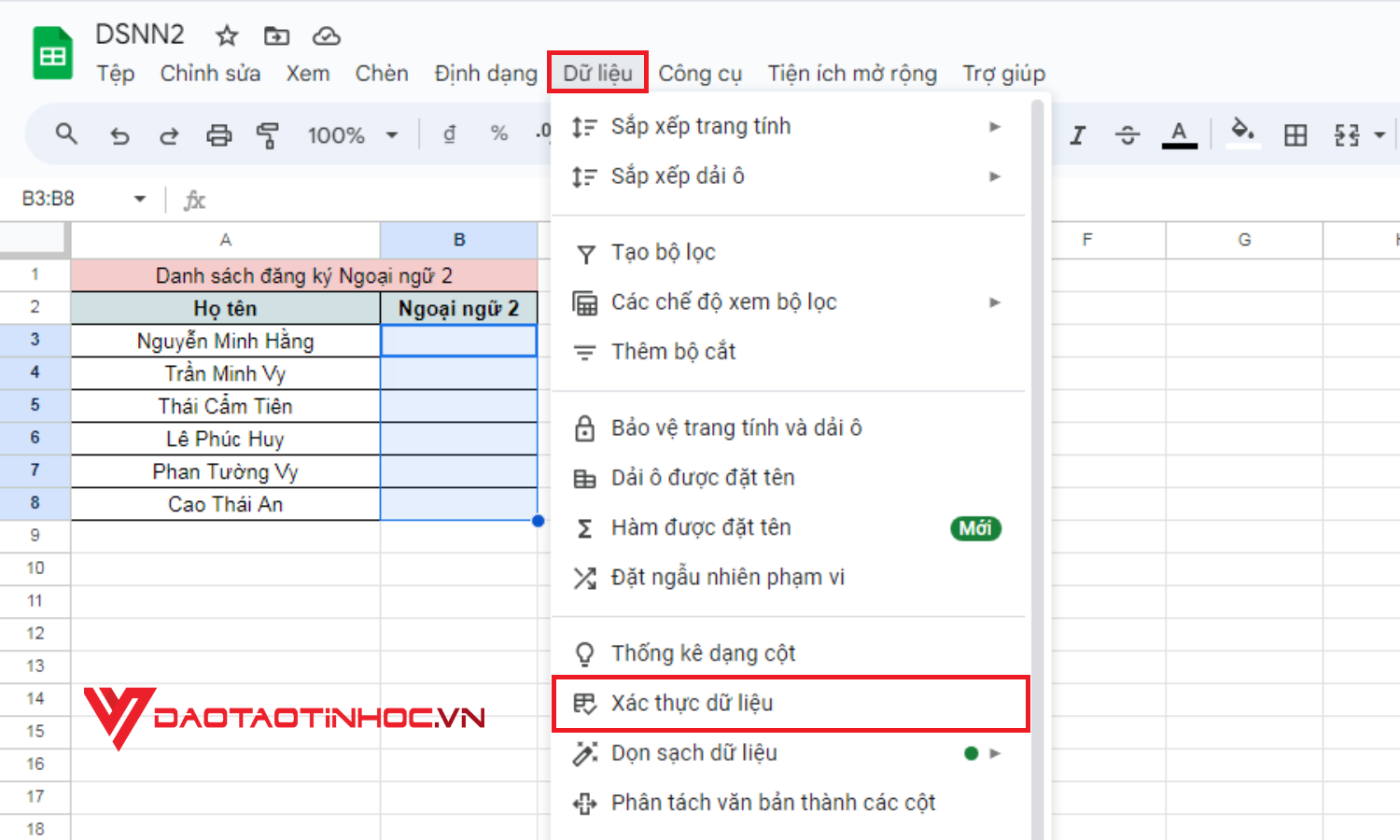The image size is (1400, 840).
Task: Apply percent format icon
Action: 499,134
